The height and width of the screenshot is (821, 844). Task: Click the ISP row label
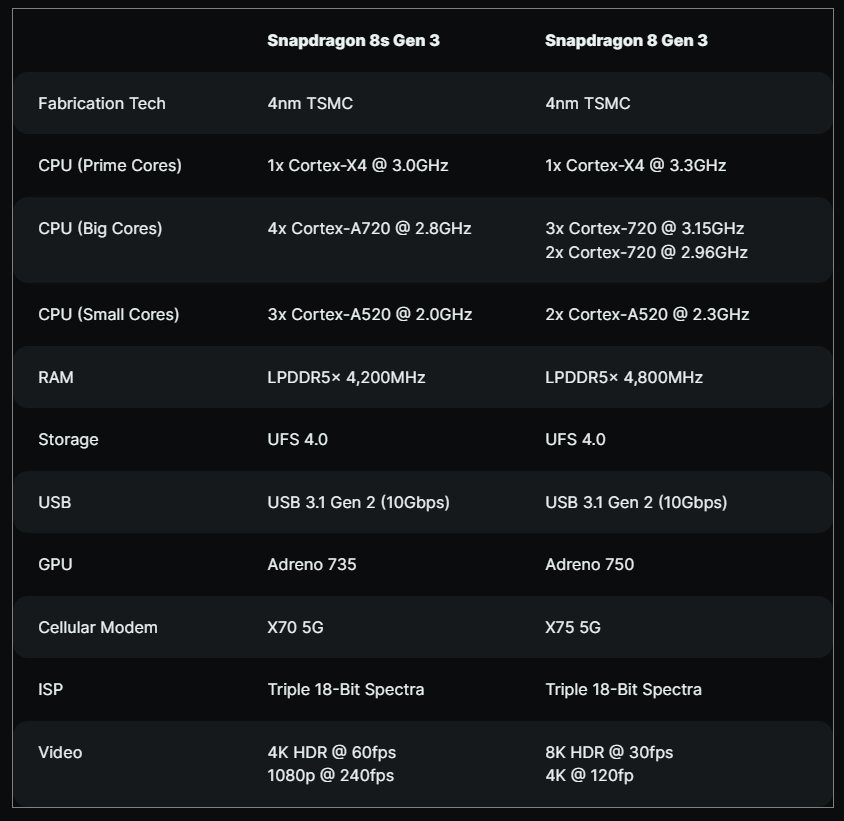click(x=50, y=689)
